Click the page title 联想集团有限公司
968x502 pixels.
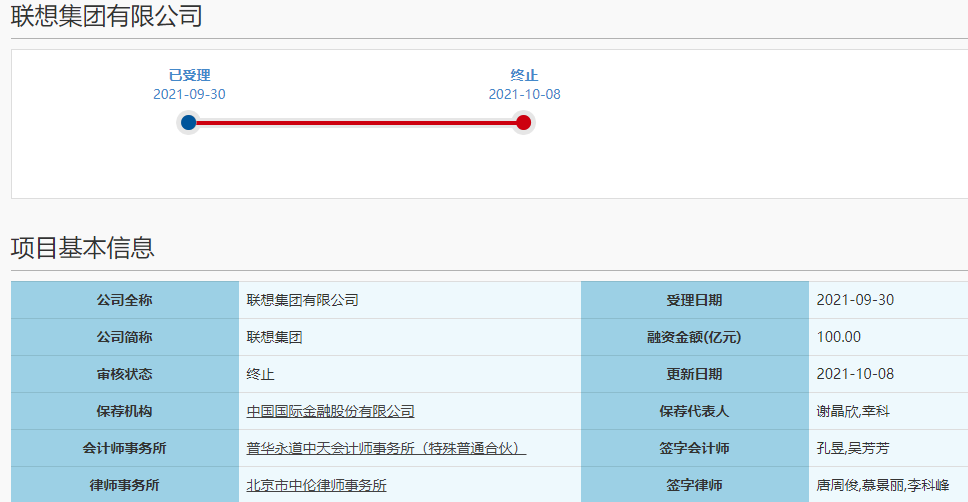[x=107, y=15]
